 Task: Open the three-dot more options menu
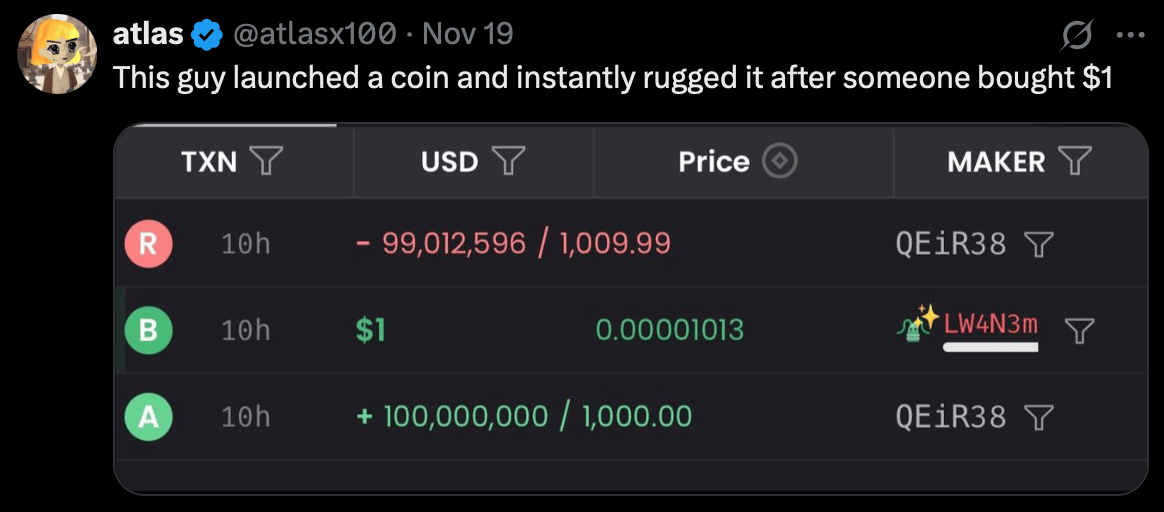tap(1130, 36)
